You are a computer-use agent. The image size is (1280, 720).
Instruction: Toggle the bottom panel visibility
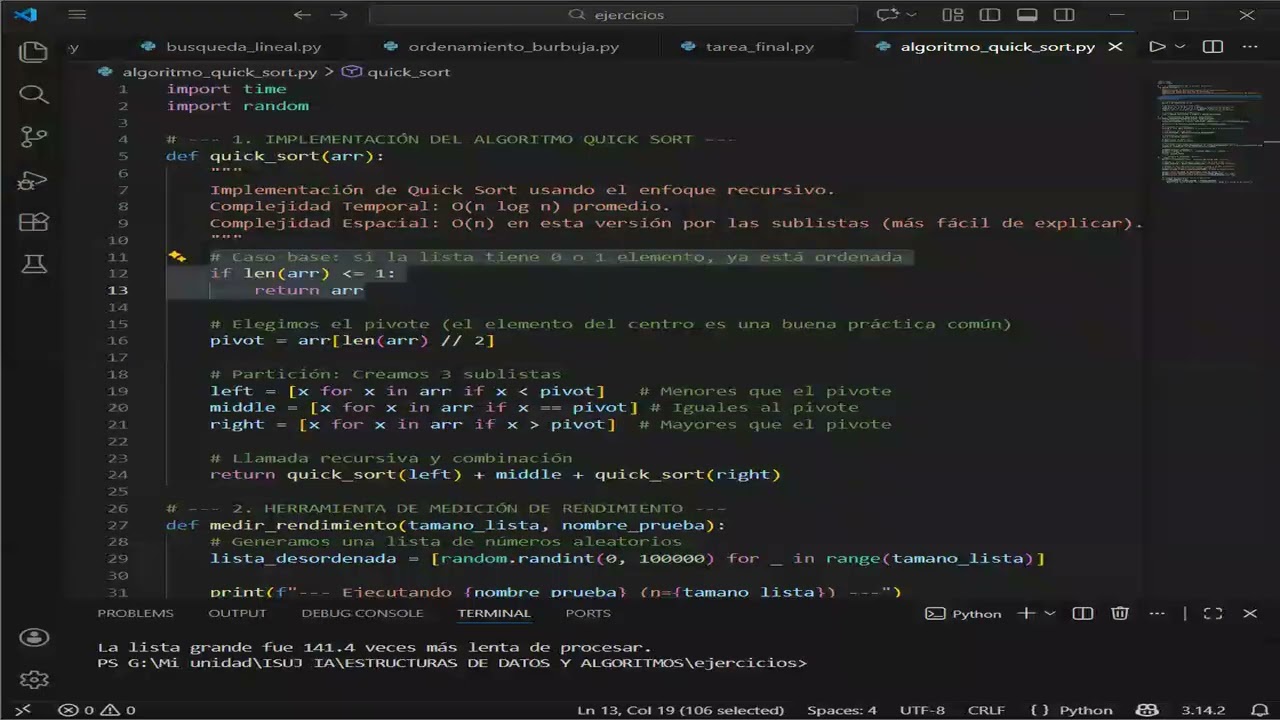(1027, 15)
